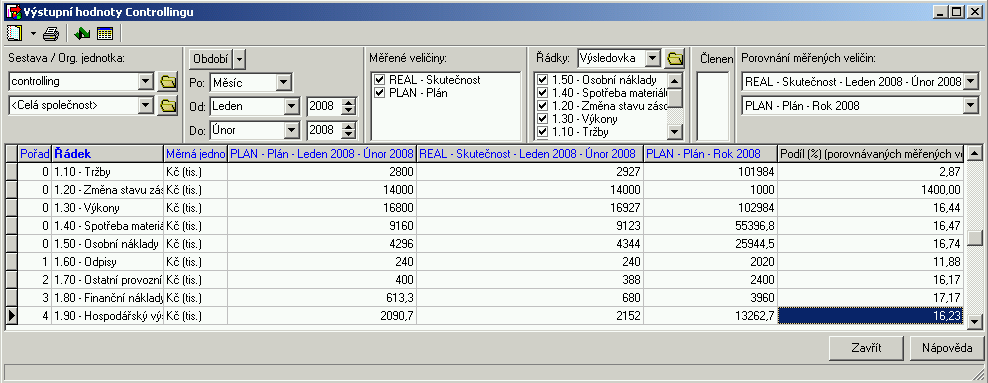Click the table scrollbar down arrow
The image size is (988, 383).
point(975,322)
